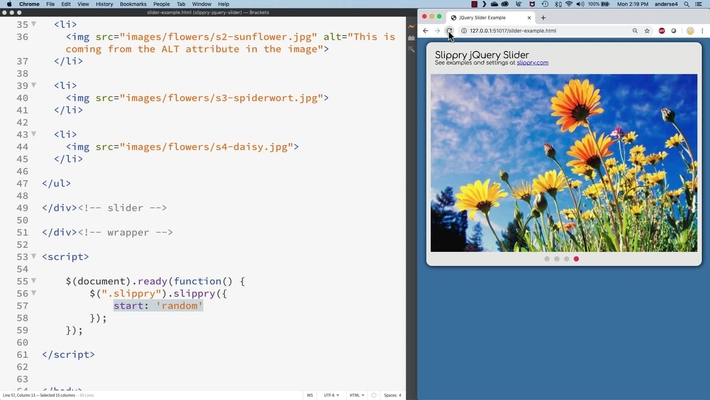Open the Chrome application menu
710x400 pixels.
29,4
